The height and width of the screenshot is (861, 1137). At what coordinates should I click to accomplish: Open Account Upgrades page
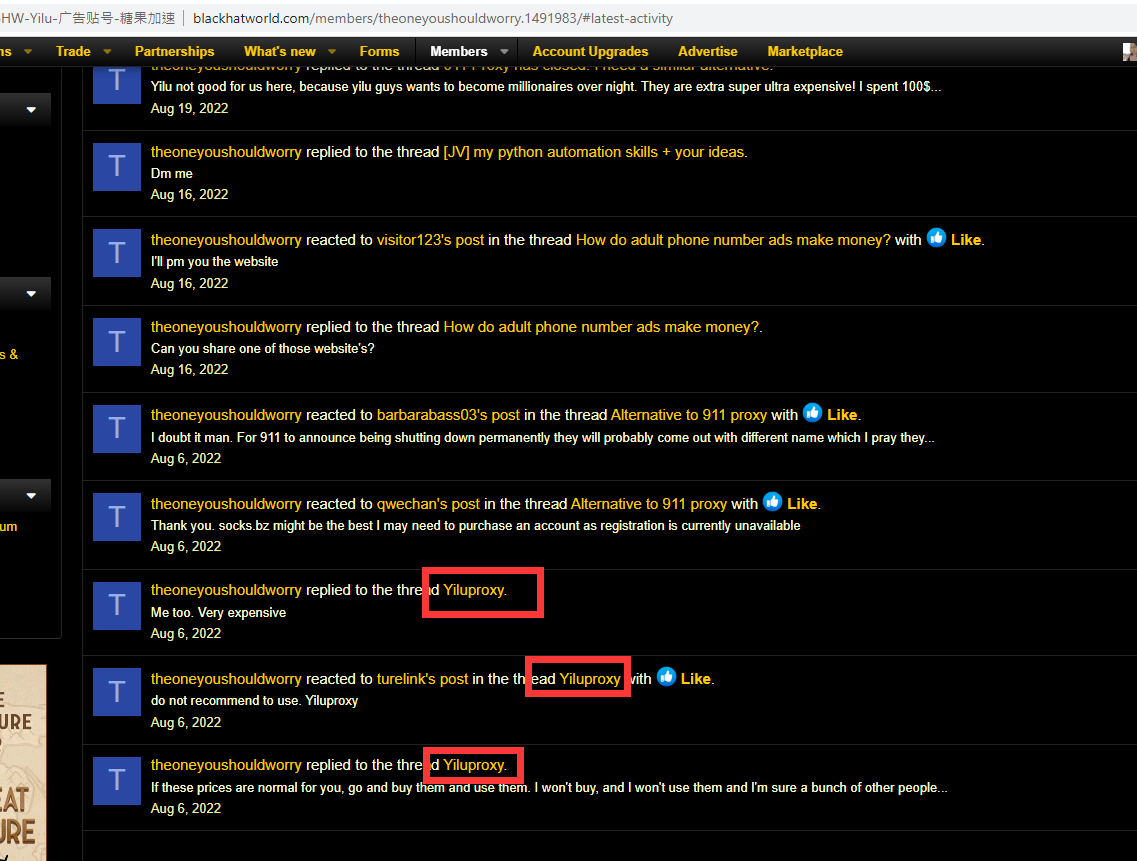[590, 52]
